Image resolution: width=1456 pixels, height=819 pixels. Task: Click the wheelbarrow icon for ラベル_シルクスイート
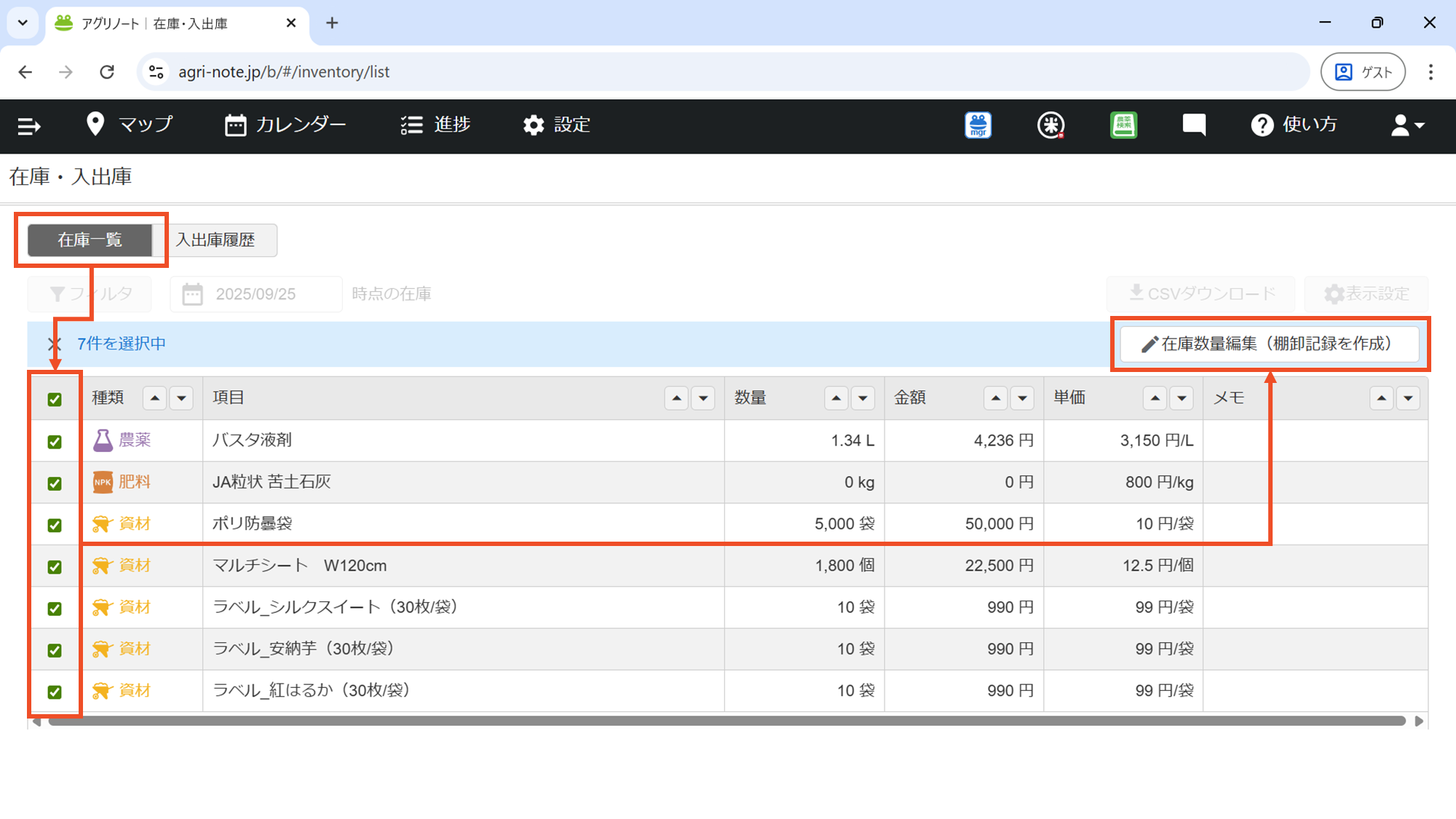101,607
